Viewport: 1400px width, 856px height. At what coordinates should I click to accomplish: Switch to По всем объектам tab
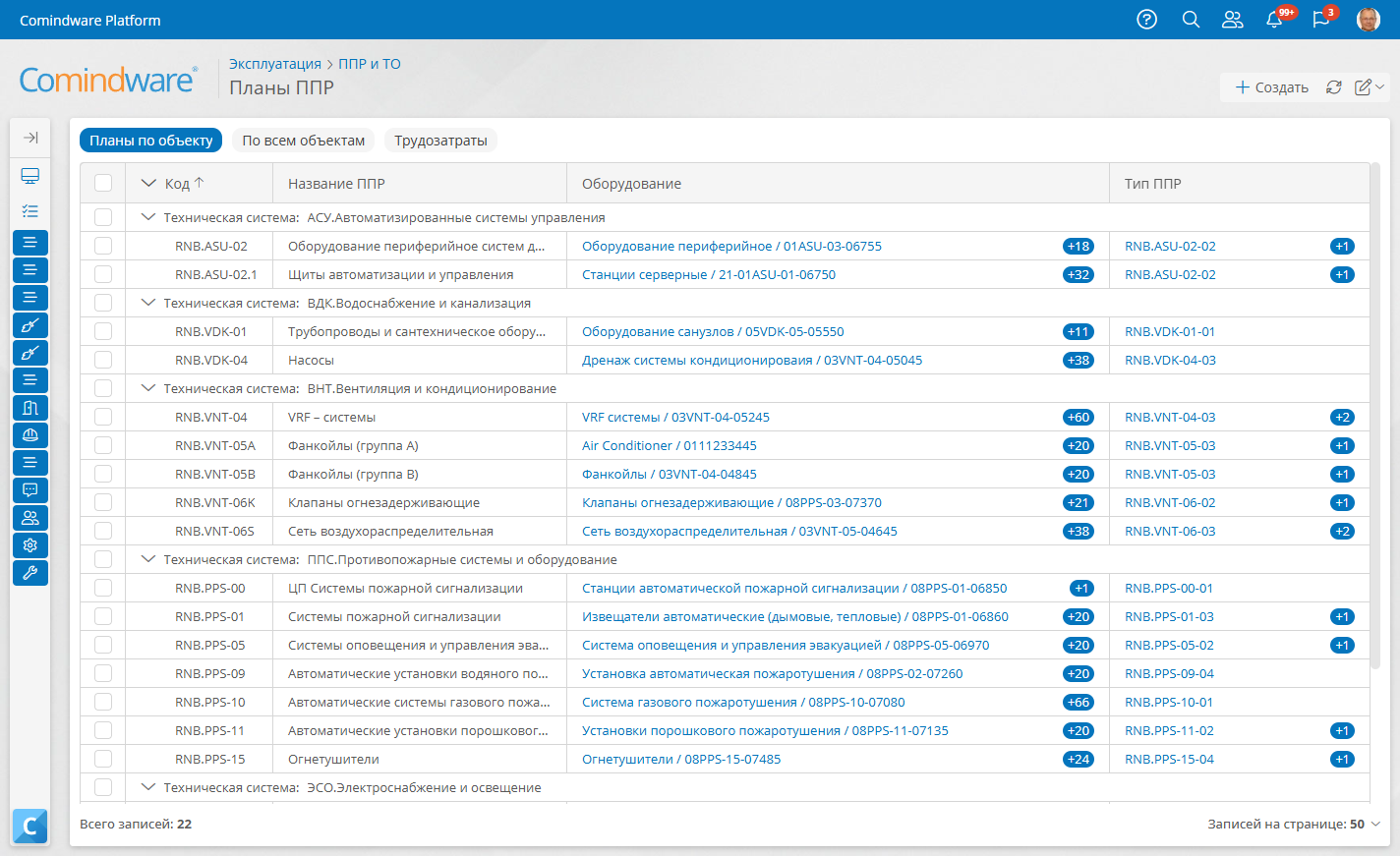(304, 141)
